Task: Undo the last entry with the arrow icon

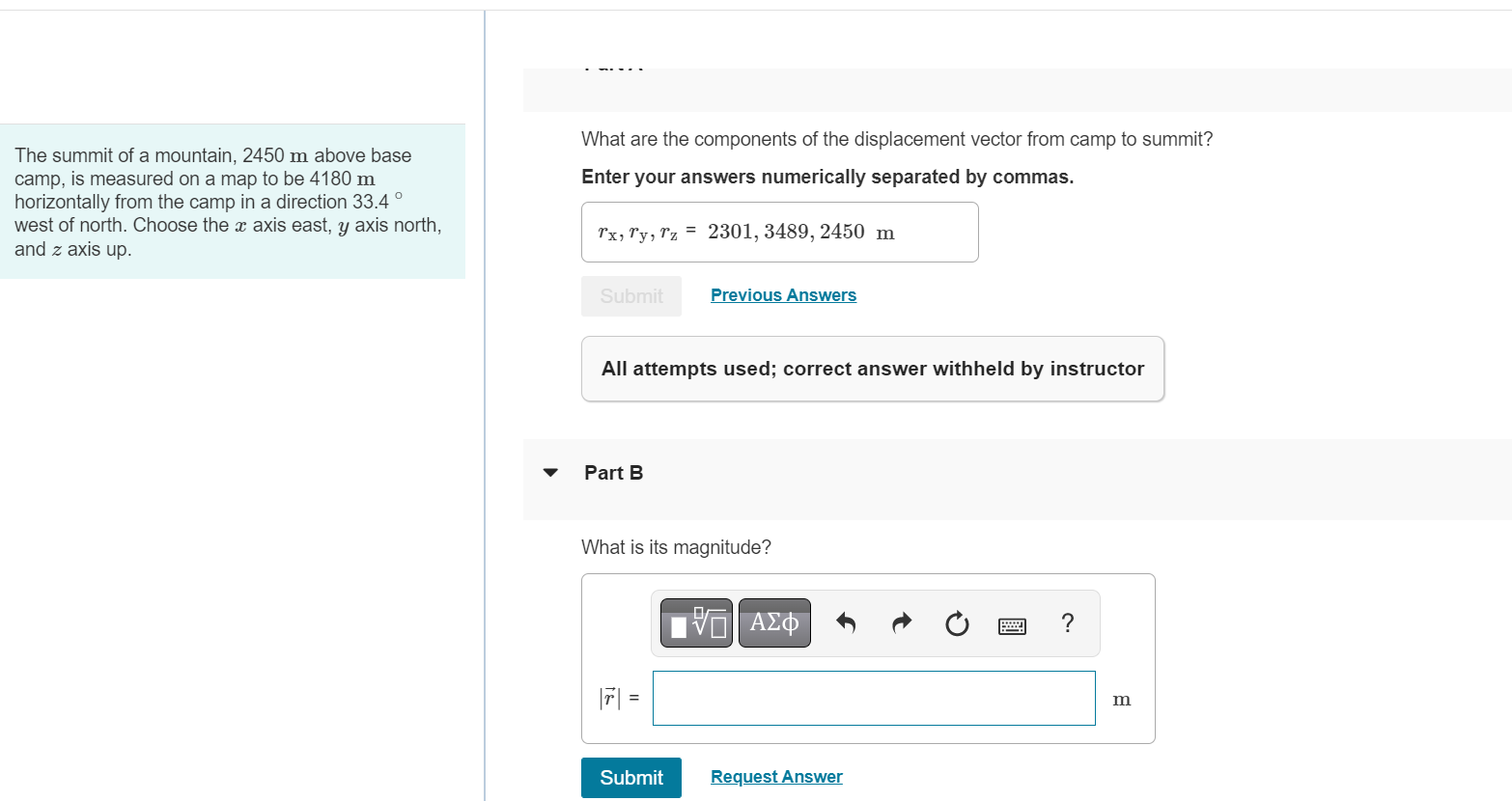Action: [846, 623]
